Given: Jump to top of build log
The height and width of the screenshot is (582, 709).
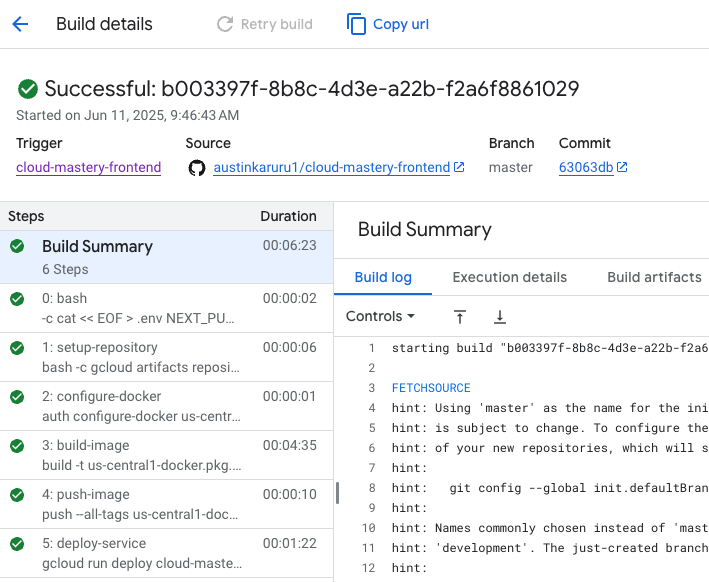Looking at the screenshot, I should 459,317.
